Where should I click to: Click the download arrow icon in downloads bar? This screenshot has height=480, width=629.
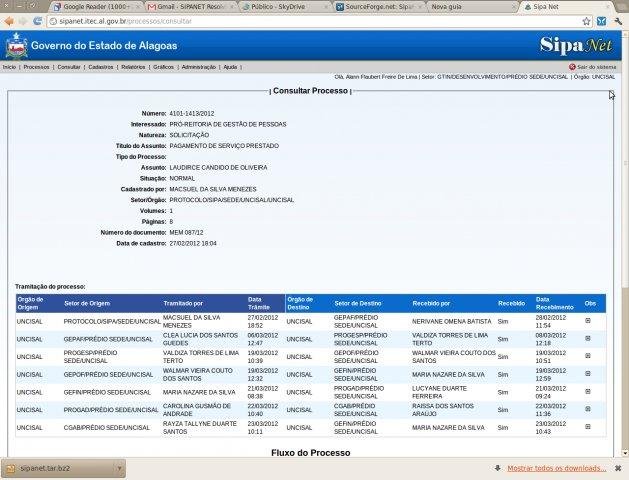tap(497, 468)
